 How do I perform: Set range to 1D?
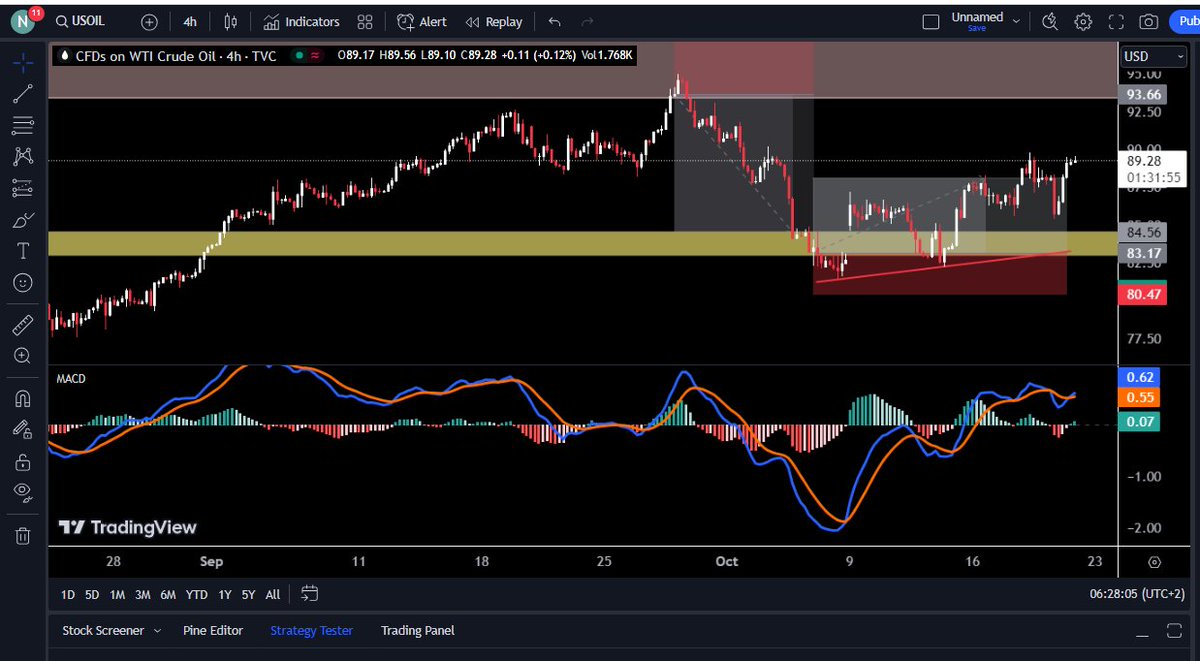(68, 594)
